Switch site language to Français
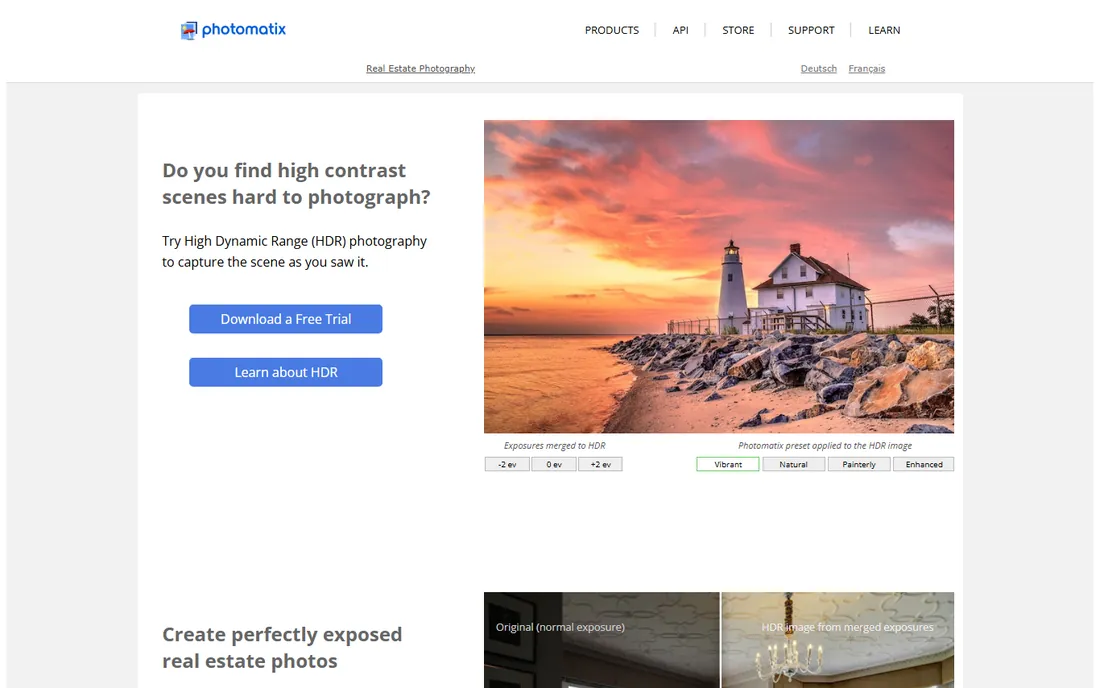 pos(866,69)
